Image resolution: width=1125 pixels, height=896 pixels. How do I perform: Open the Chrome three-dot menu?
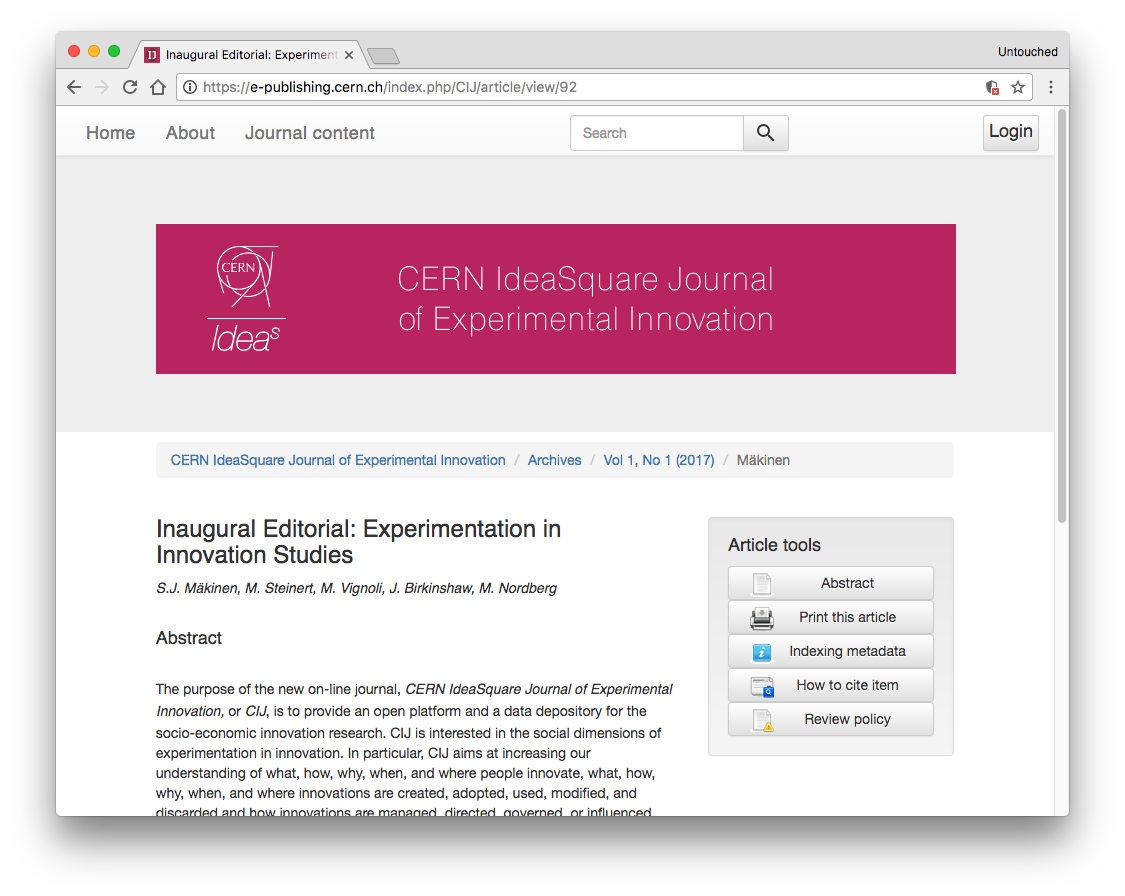click(1050, 87)
